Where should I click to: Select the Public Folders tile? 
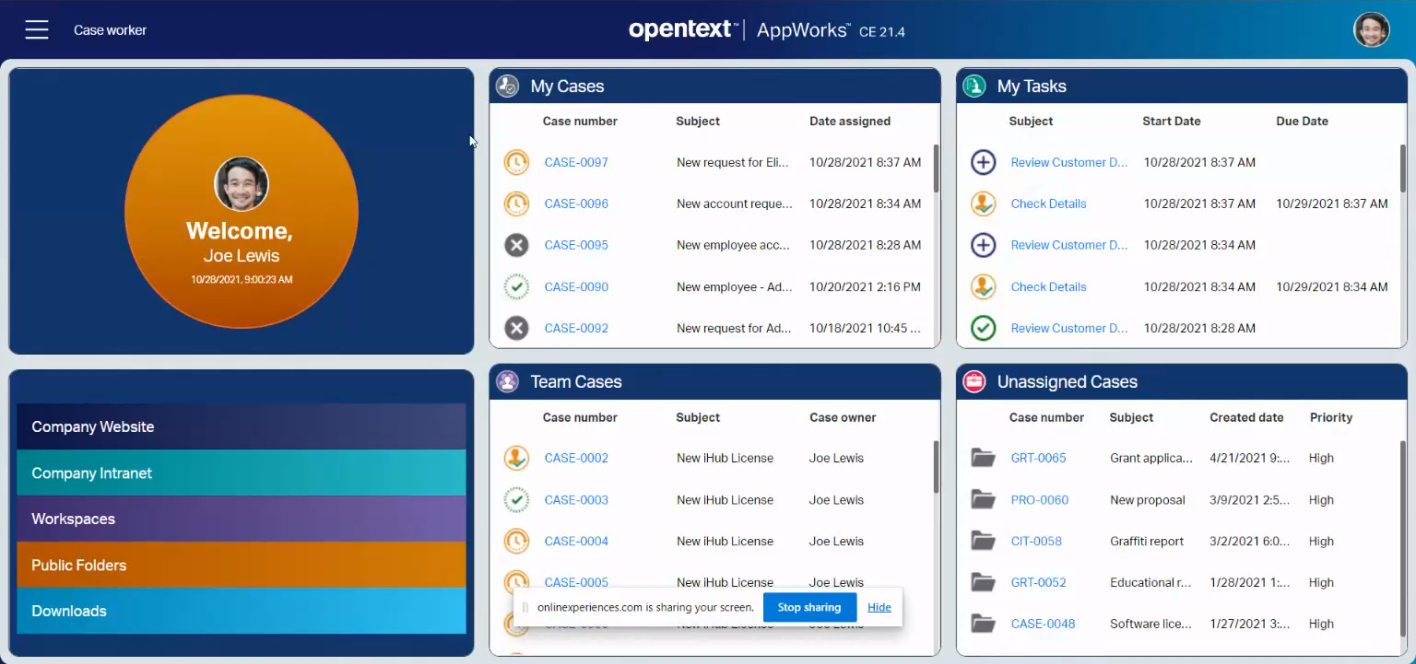[241, 565]
